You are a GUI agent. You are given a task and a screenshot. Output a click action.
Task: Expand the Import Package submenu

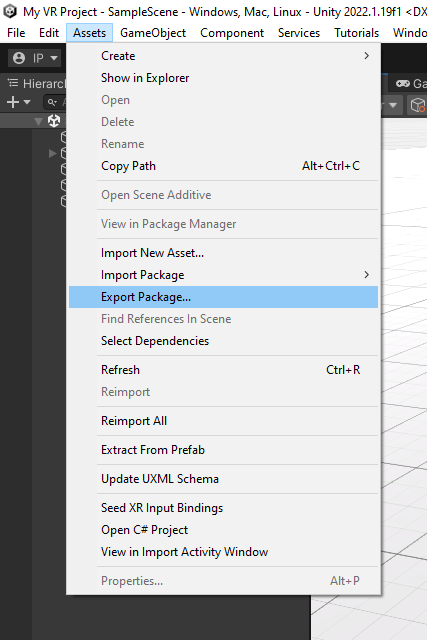click(x=223, y=275)
